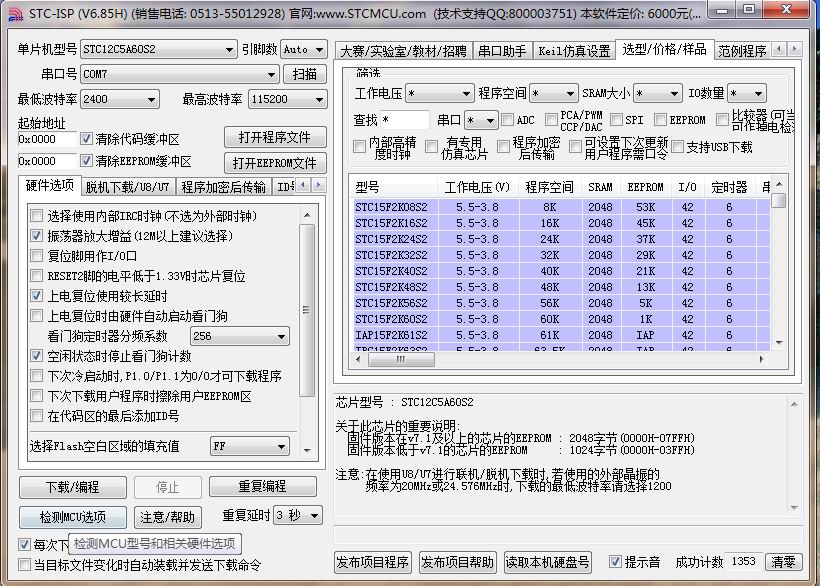
Task: Open 串口号 COM7 dropdown
Action: tap(179, 74)
